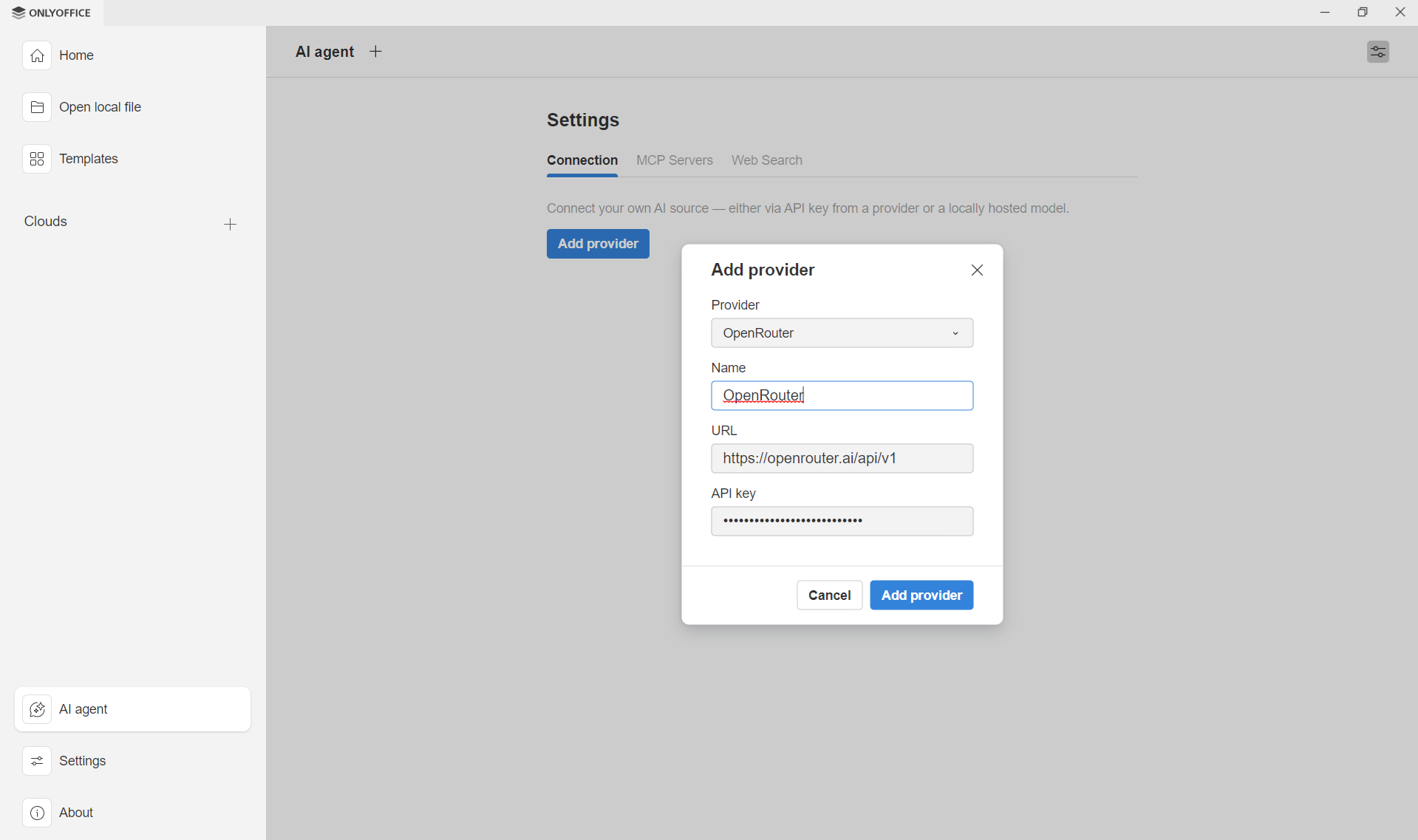This screenshot has width=1418, height=840.
Task: Click the About info icon
Action: tap(37, 813)
